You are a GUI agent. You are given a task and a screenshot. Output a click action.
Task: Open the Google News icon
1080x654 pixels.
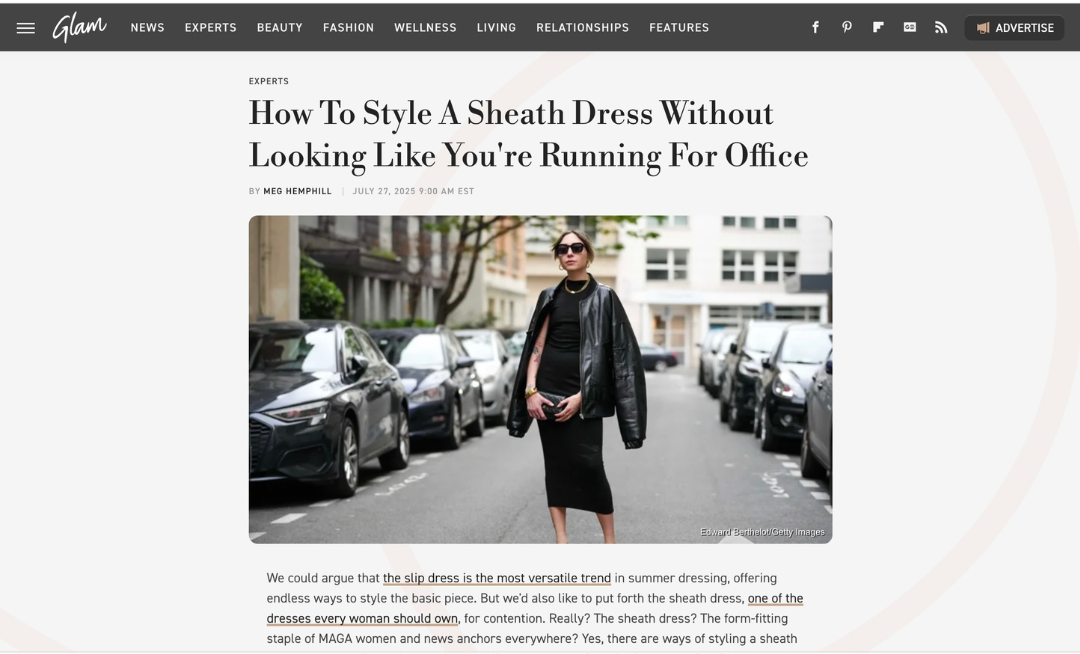[910, 28]
